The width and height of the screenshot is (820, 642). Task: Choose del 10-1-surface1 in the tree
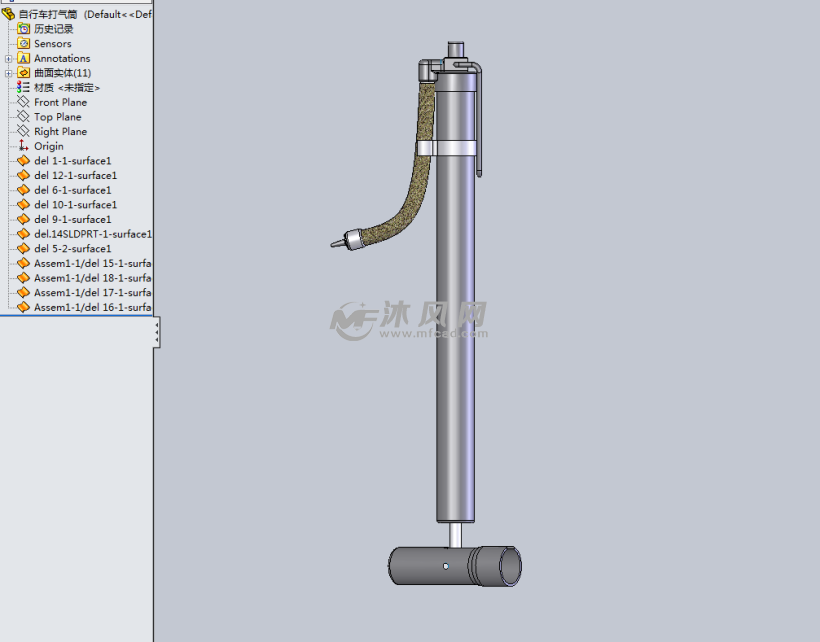click(75, 205)
